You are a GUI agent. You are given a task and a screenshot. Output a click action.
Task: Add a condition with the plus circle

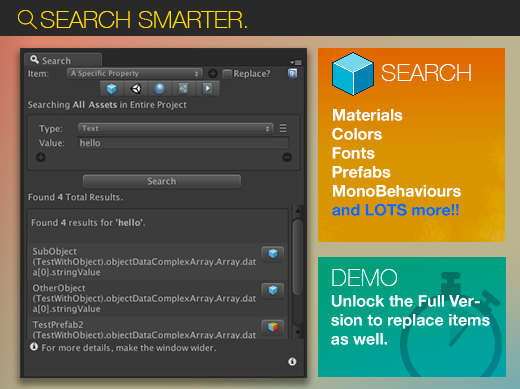click(41, 157)
